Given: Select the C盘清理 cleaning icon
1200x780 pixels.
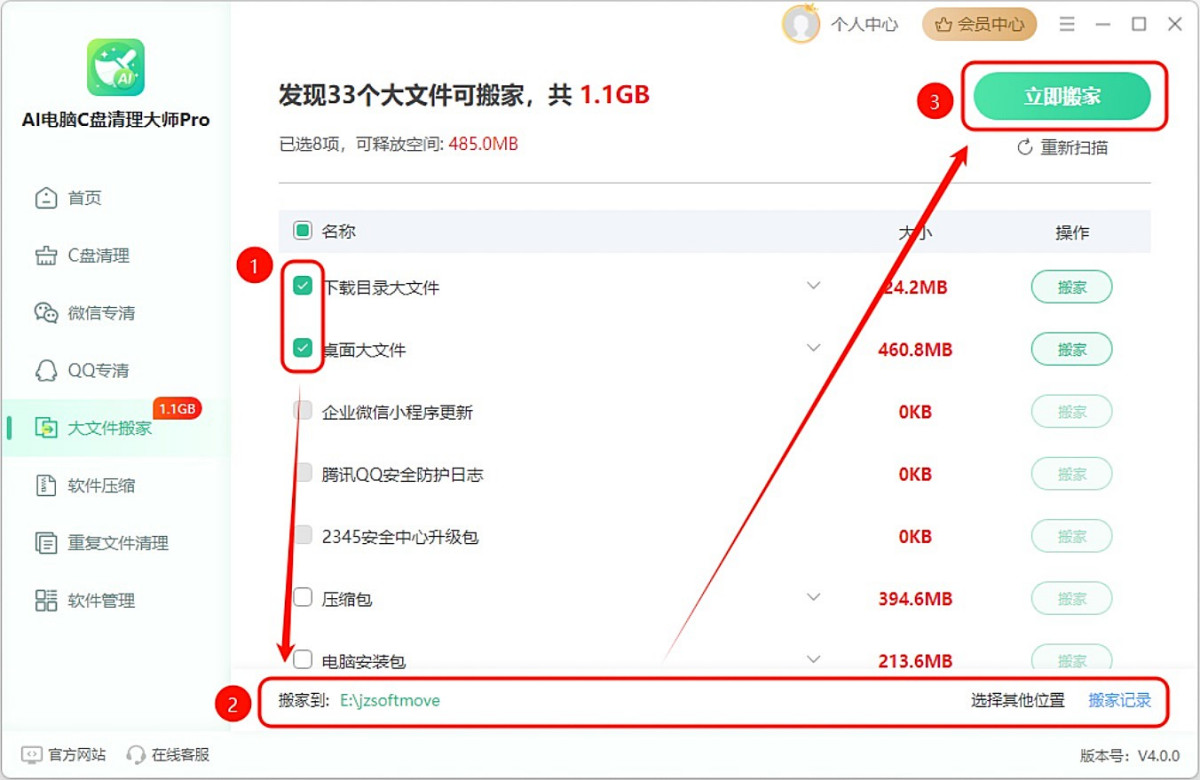Looking at the screenshot, I should 46,256.
